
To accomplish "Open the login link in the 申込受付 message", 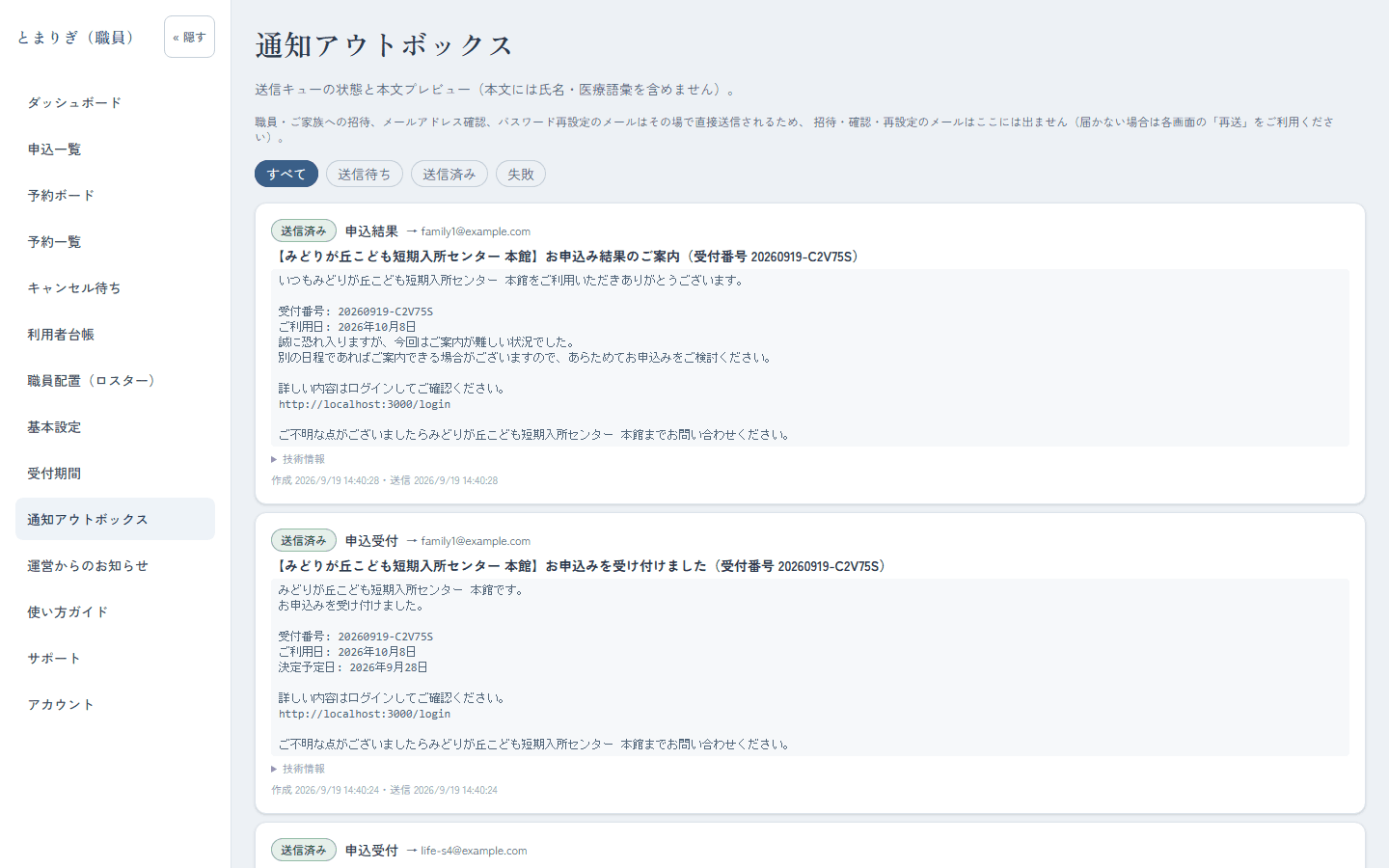I will [365, 714].
